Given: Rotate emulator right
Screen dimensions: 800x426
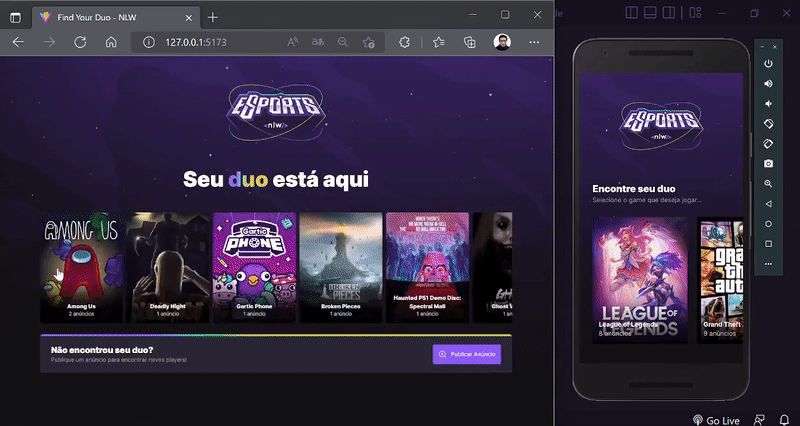Looking at the screenshot, I should 768,144.
